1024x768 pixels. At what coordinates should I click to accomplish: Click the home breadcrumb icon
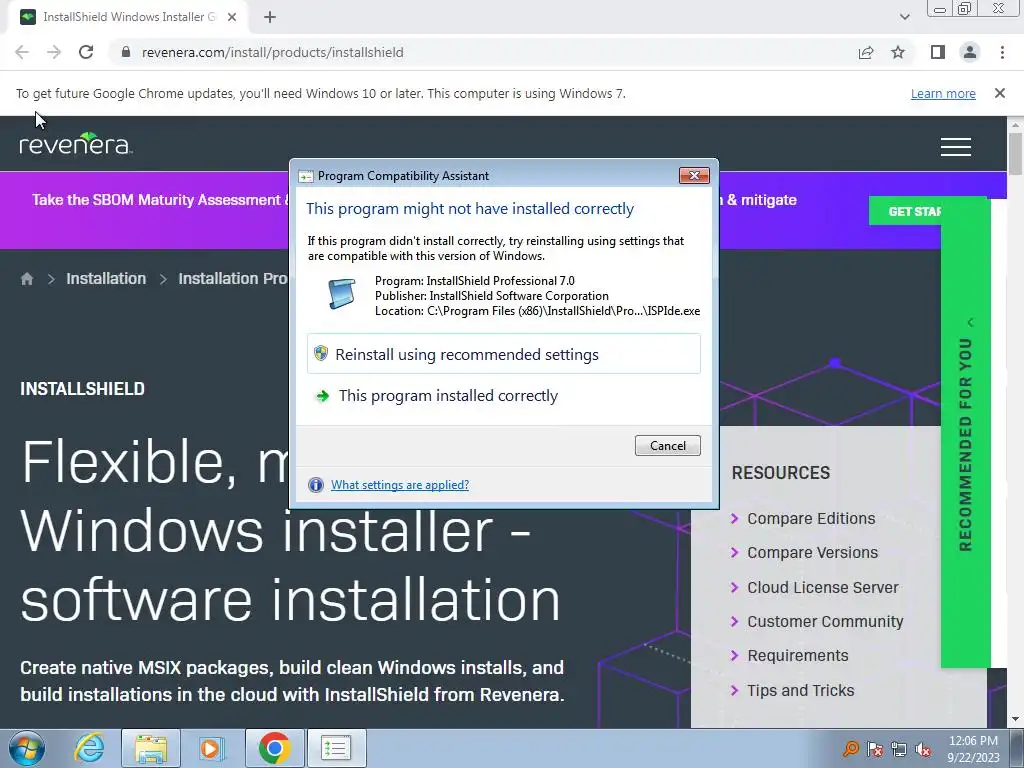pyautogui.click(x=27, y=279)
